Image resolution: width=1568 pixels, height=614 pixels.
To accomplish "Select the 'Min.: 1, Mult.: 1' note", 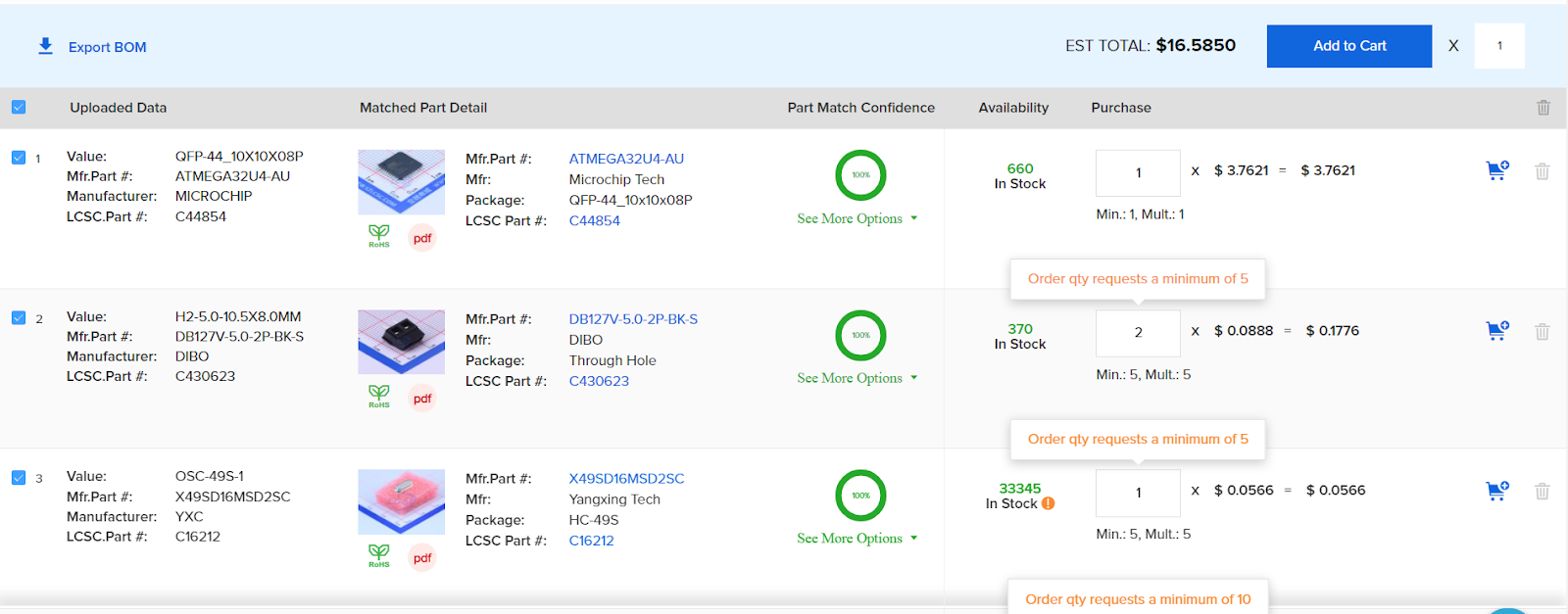I will tap(1140, 214).
